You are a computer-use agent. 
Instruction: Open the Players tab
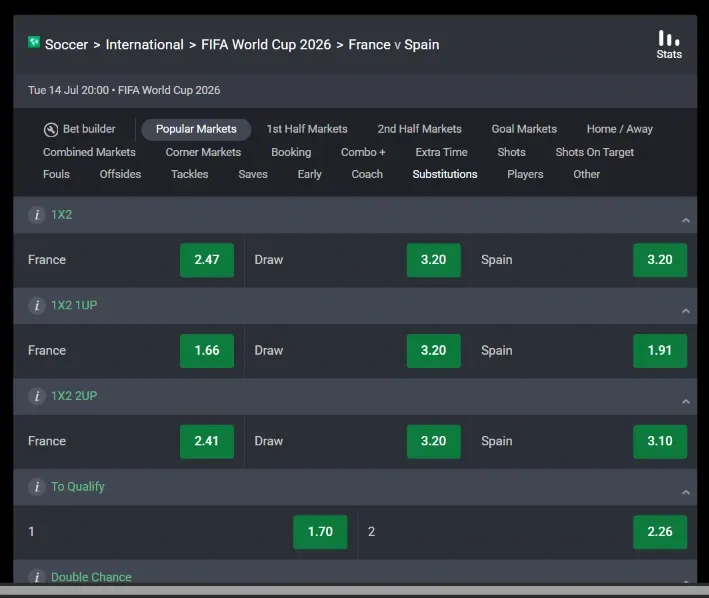525,174
